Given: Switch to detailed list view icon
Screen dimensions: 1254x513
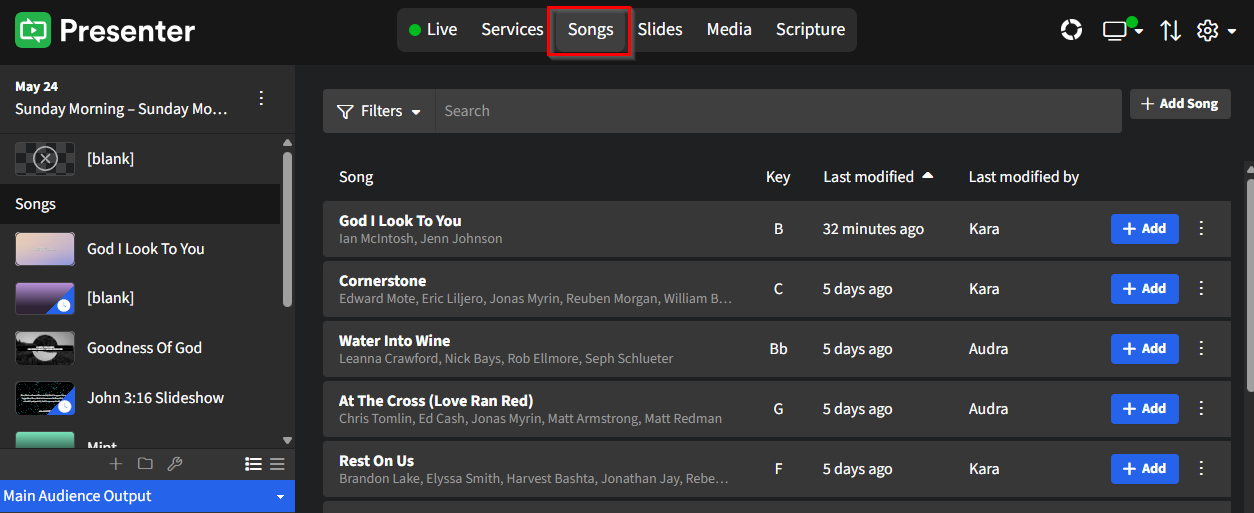Looking at the screenshot, I should click(x=253, y=464).
